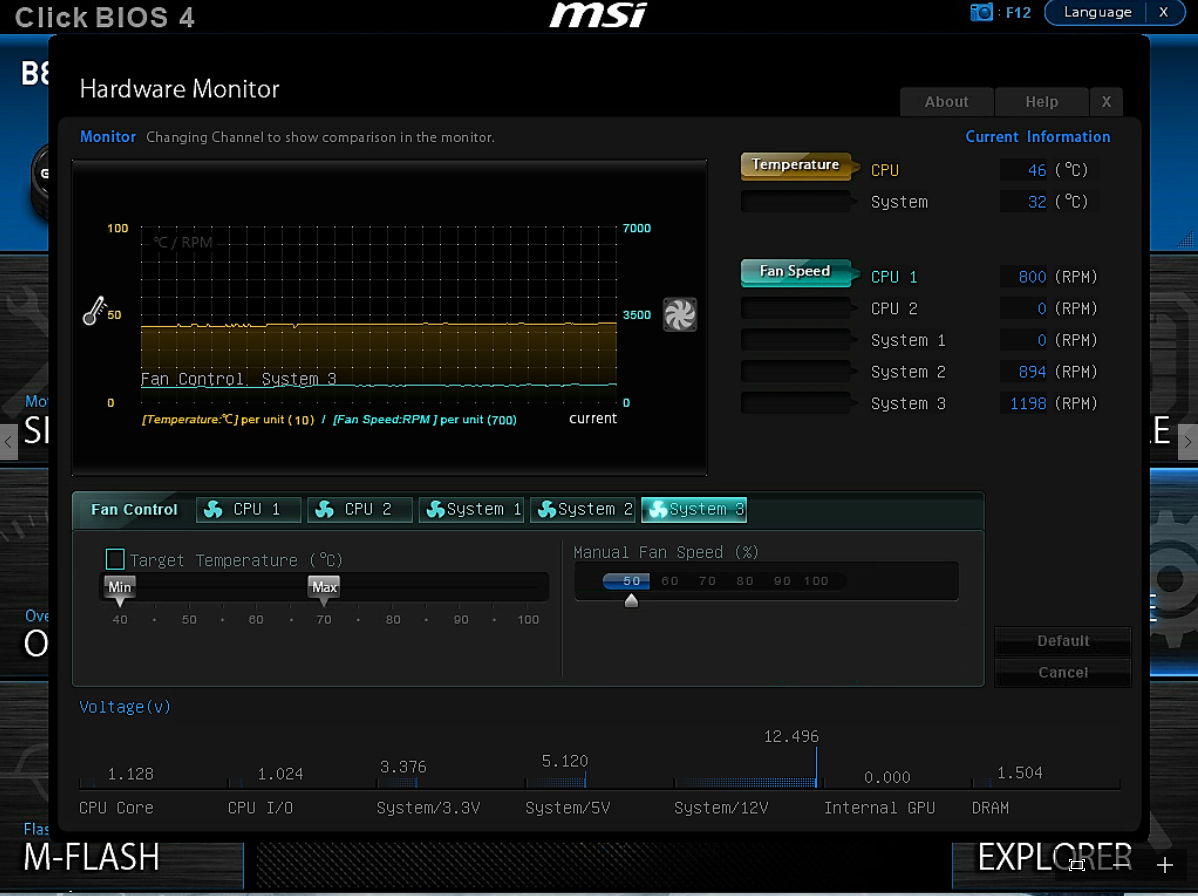Close the Hardware Monitor panel

coord(1106,102)
